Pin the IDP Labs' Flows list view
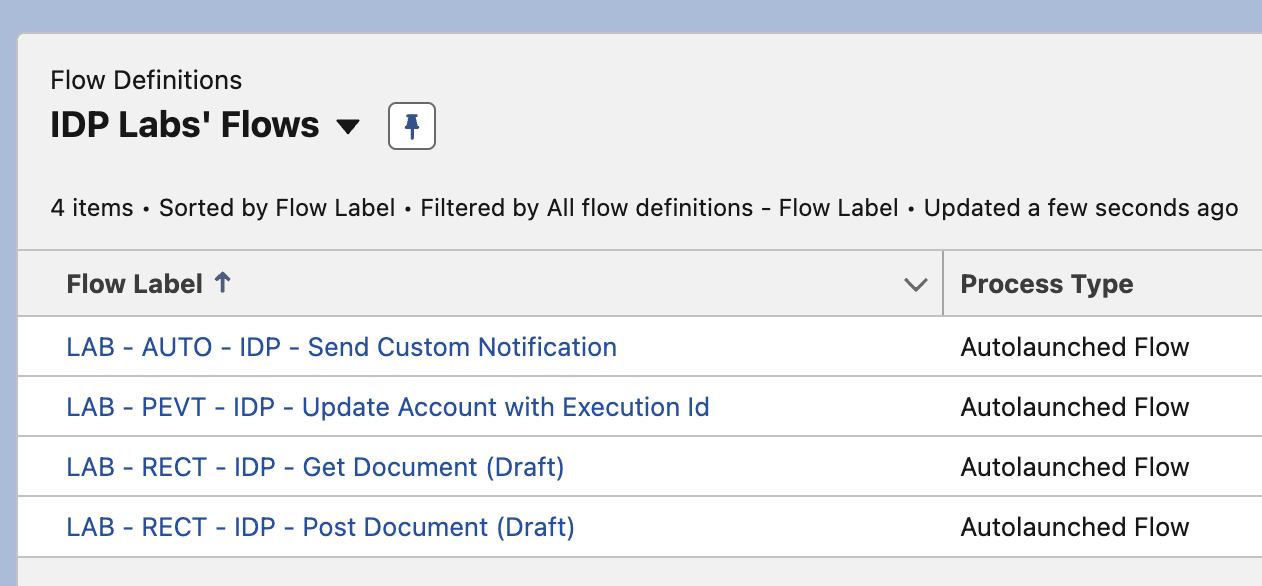This screenshot has width=1262, height=586. [x=411, y=126]
